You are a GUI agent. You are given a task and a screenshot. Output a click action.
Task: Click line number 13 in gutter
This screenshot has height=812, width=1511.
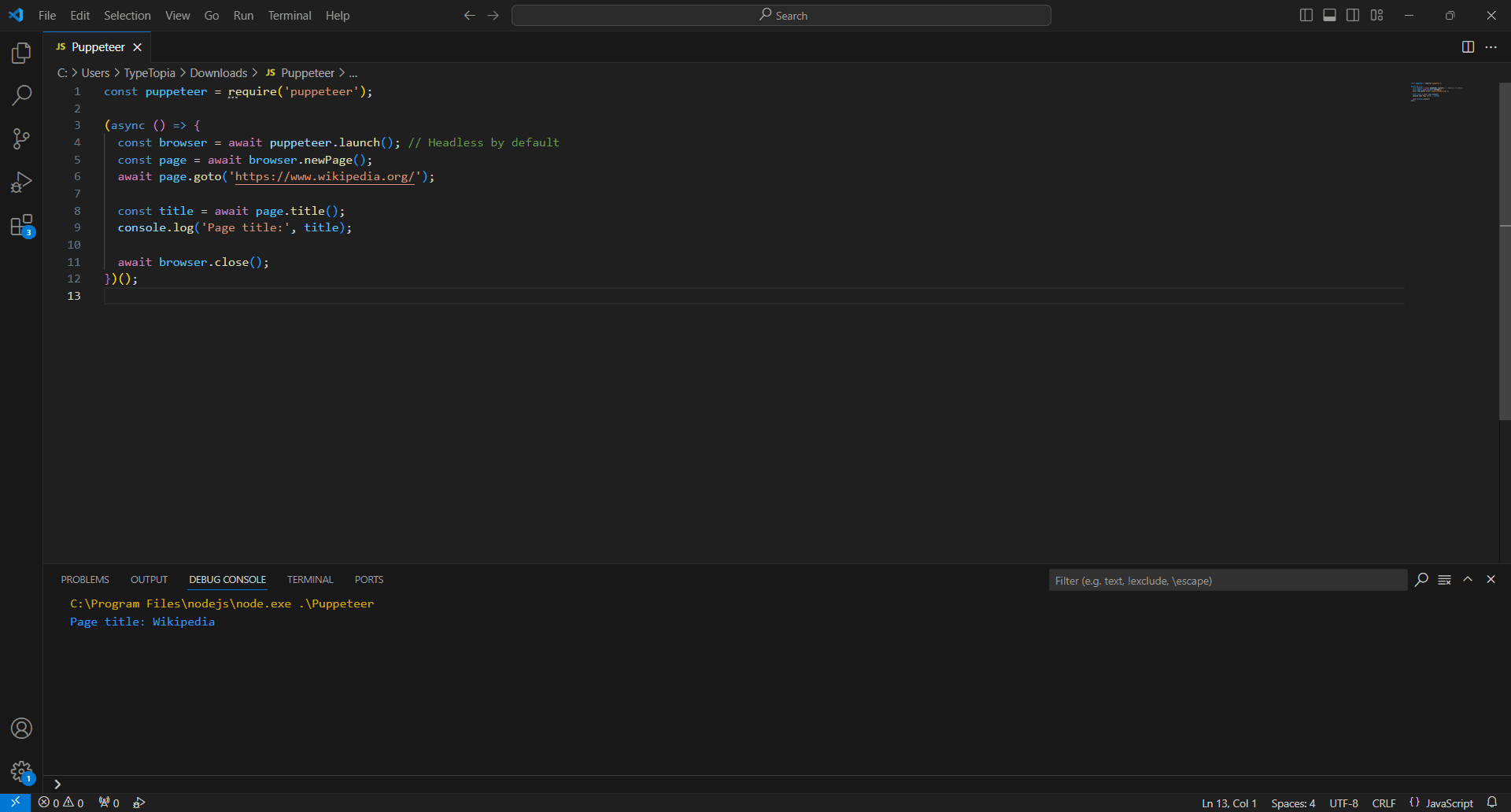pos(74,296)
